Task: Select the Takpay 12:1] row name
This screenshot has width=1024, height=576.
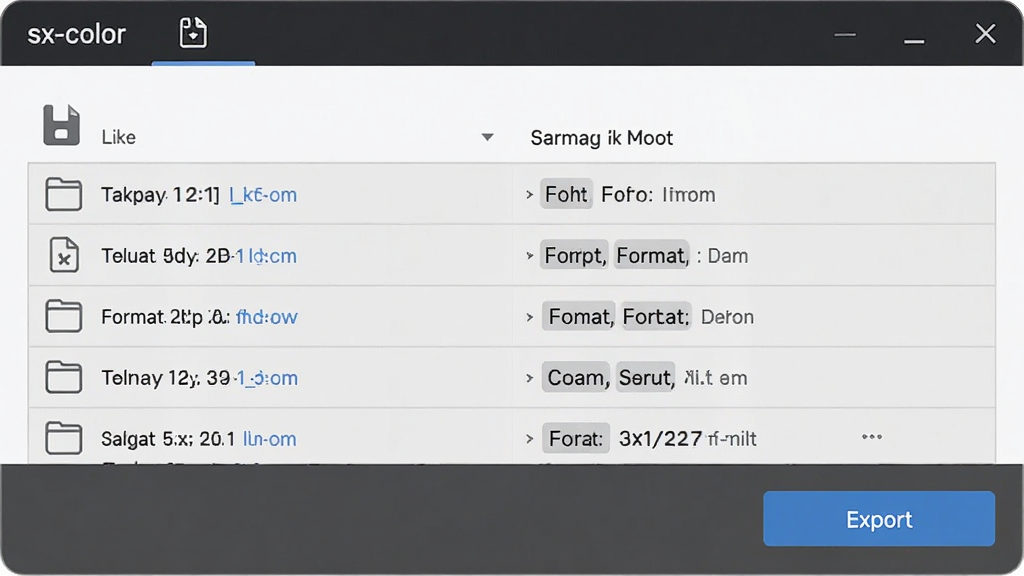Action: [x=161, y=195]
